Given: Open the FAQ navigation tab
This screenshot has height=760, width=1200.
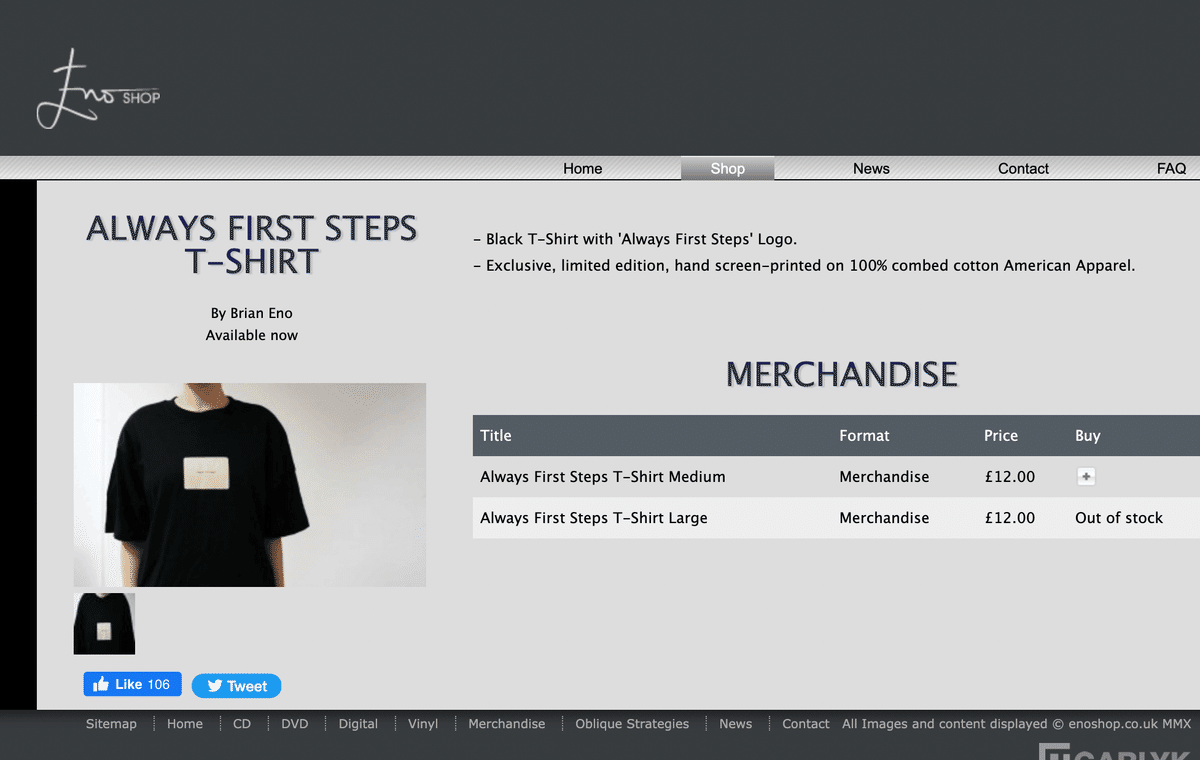Looking at the screenshot, I should tap(1171, 168).
